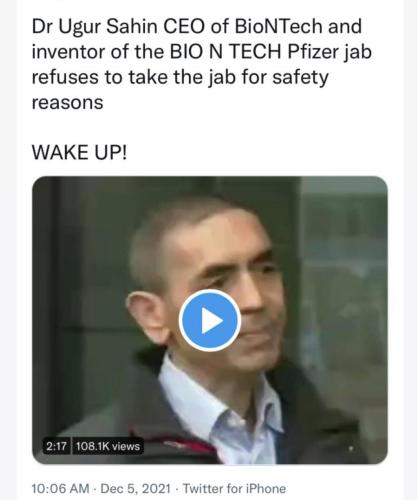
Task: Open the Twitter for iPhone source link
Action: pos(234,489)
